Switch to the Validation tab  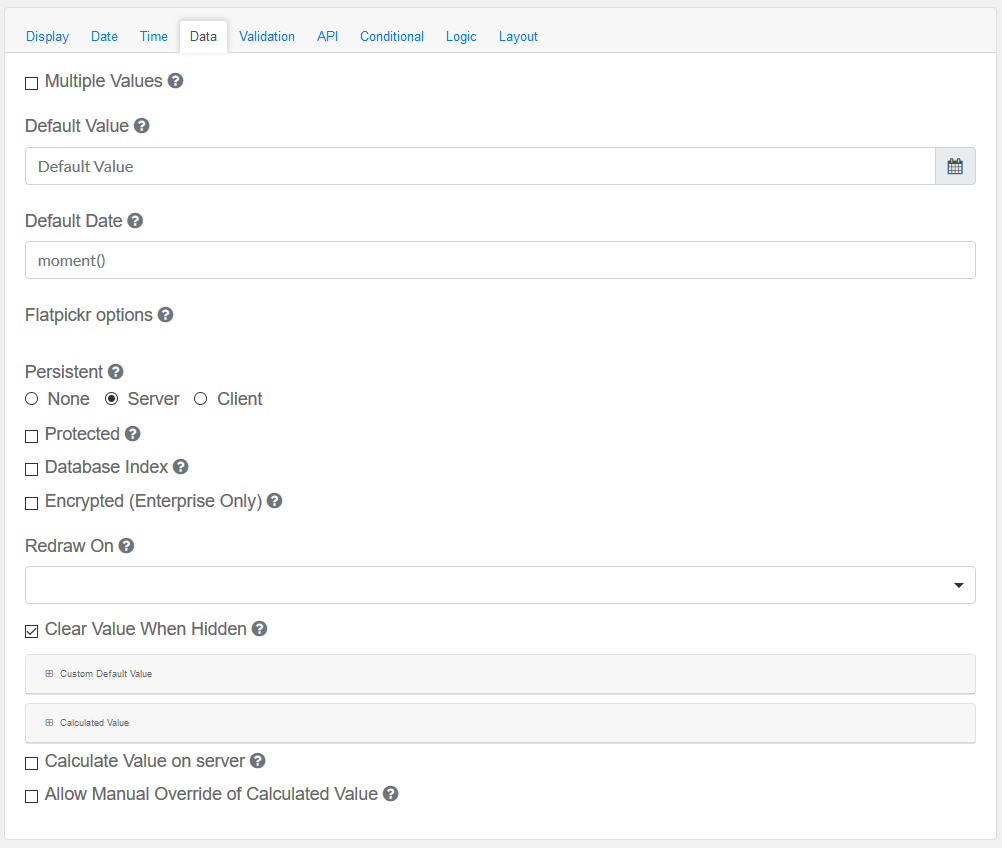coord(267,36)
